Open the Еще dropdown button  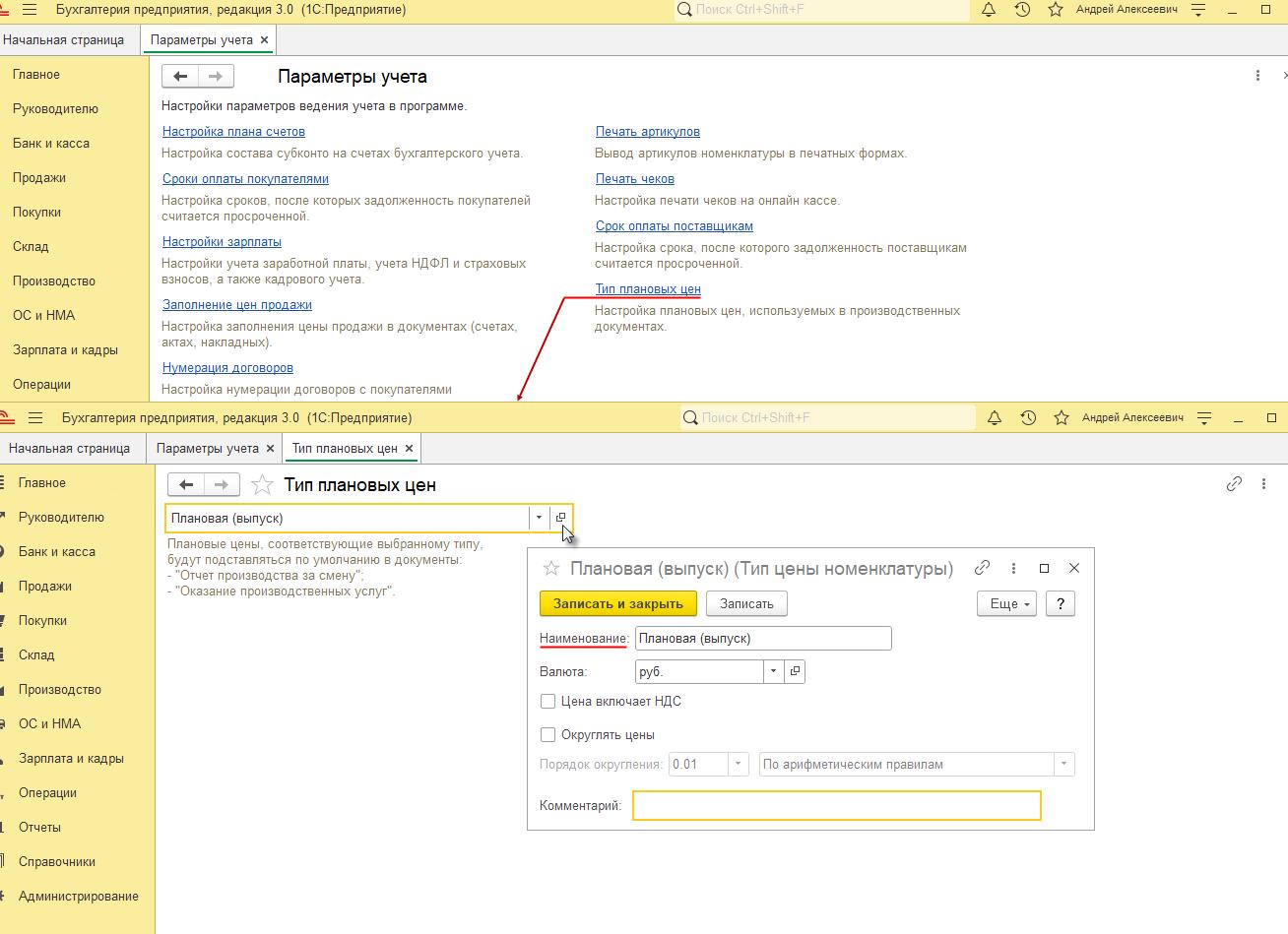1007,603
